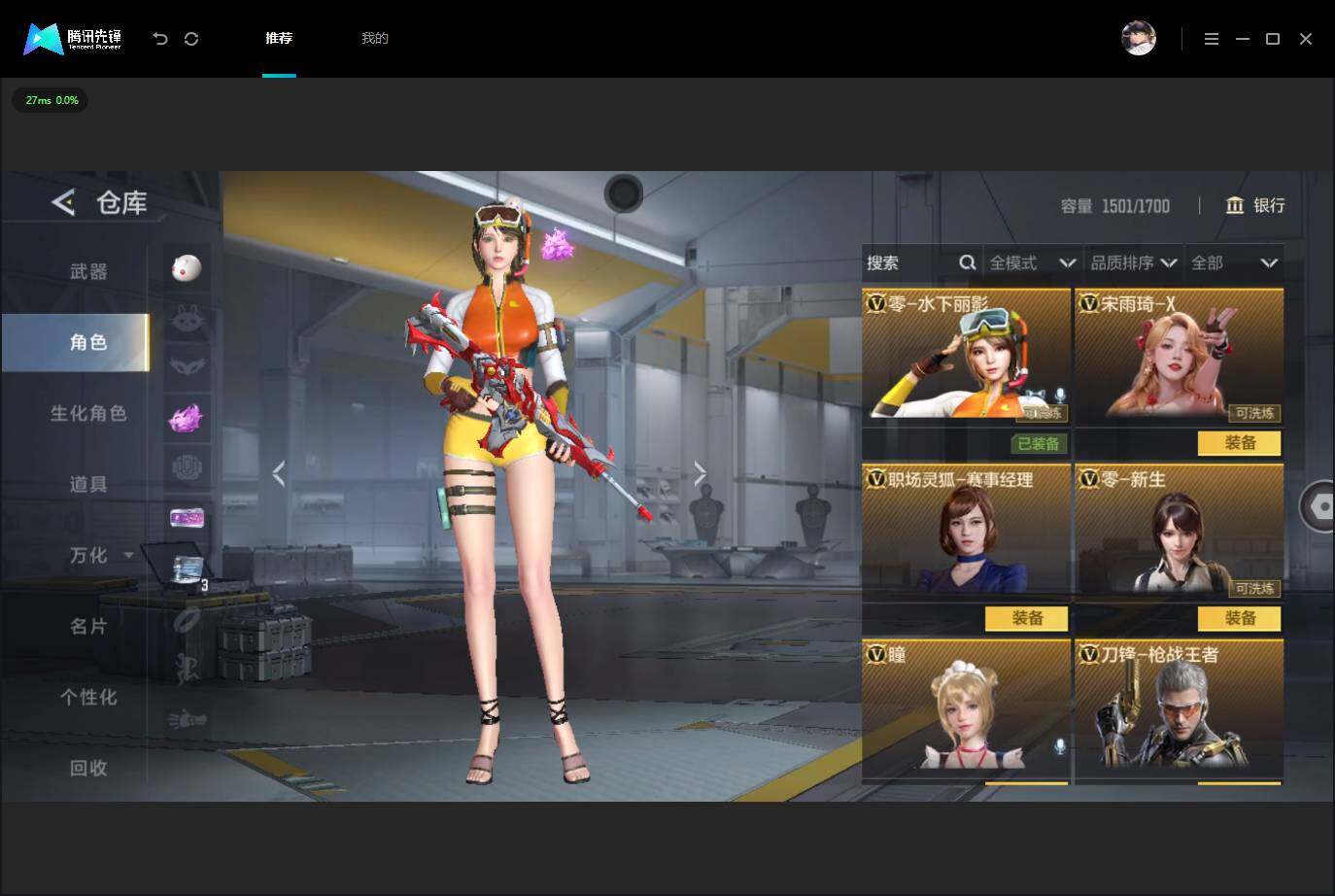Click the 搜索 search field

(921, 262)
